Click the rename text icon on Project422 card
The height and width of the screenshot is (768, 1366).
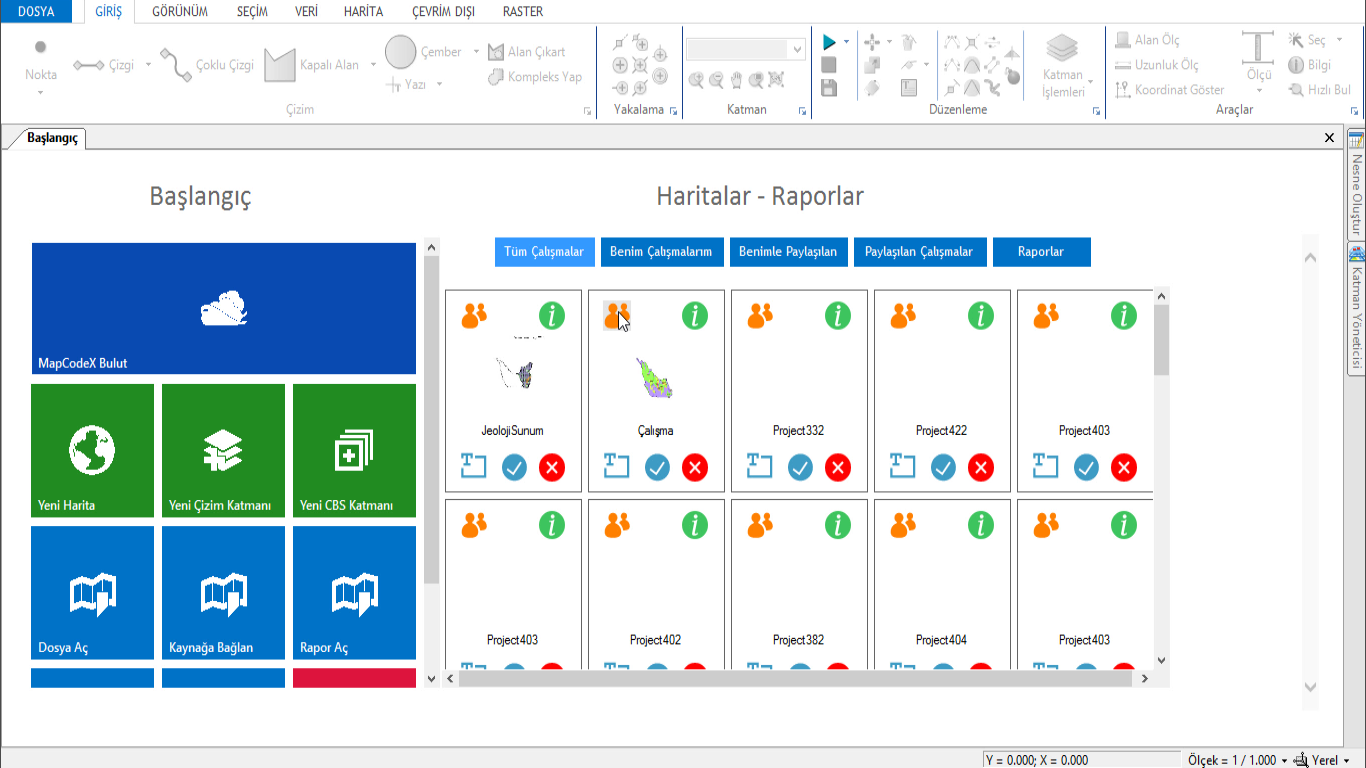(x=902, y=466)
